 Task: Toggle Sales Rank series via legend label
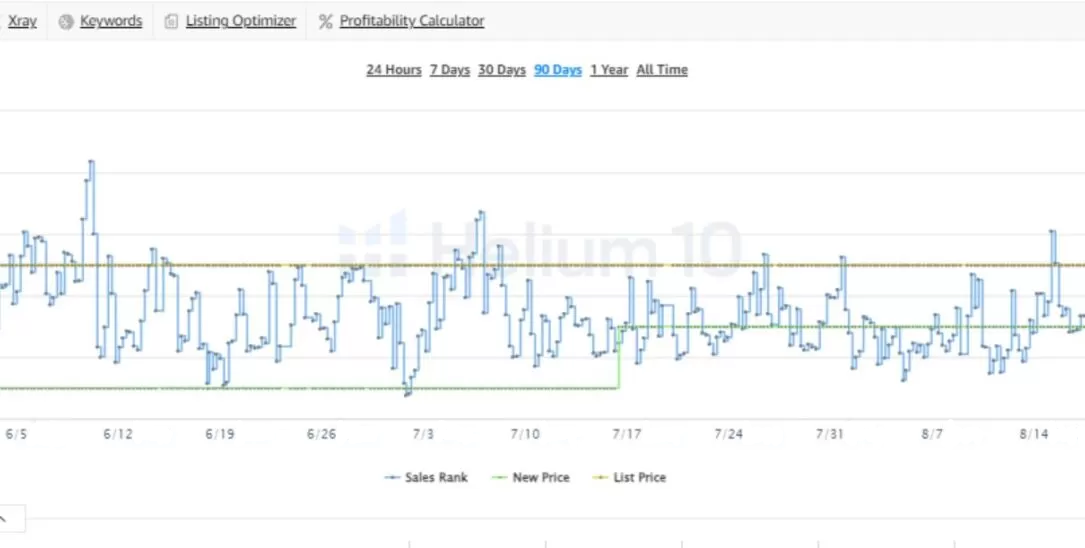tap(436, 478)
